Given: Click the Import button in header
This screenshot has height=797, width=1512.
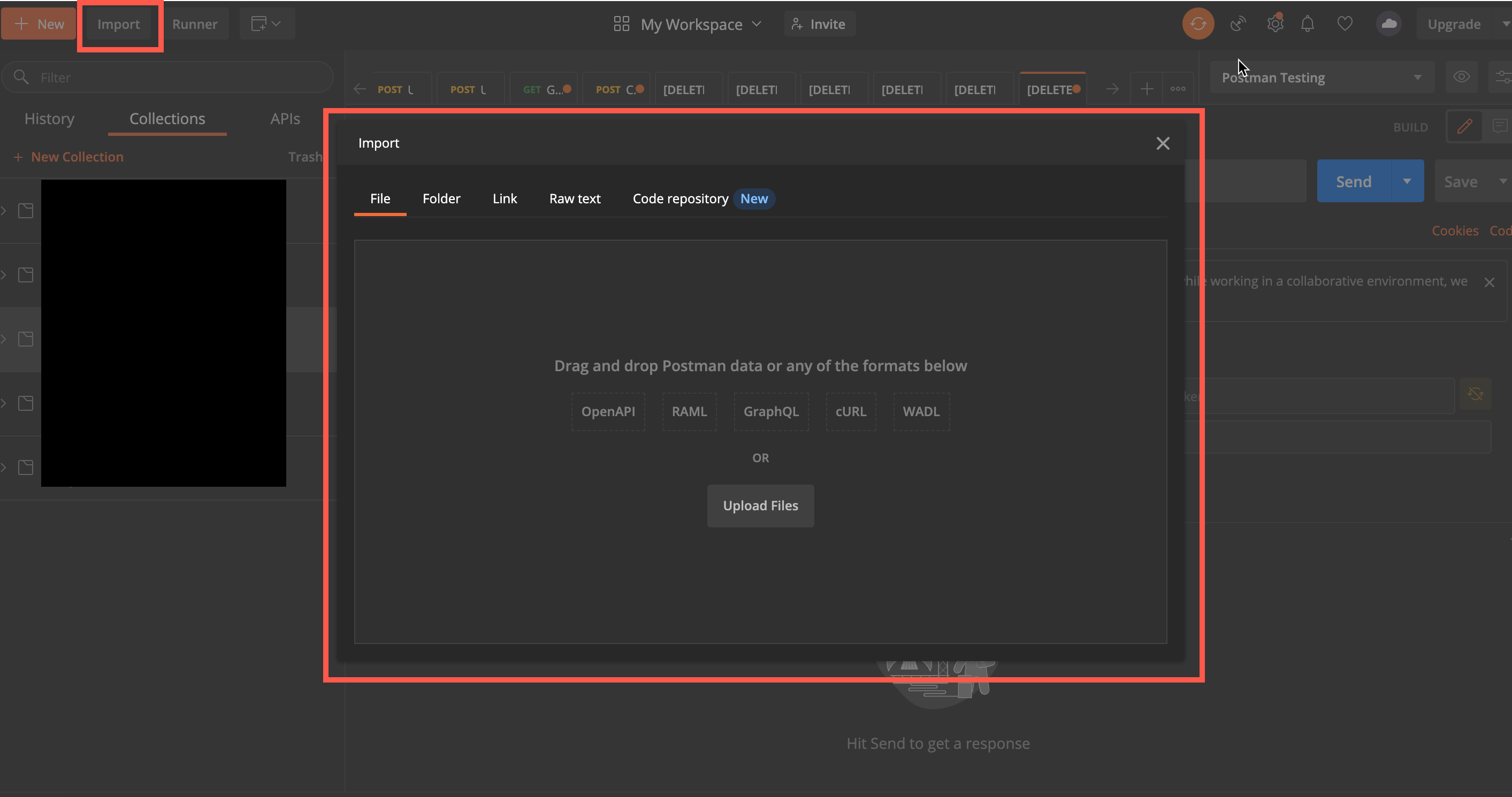Looking at the screenshot, I should pos(119,24).
